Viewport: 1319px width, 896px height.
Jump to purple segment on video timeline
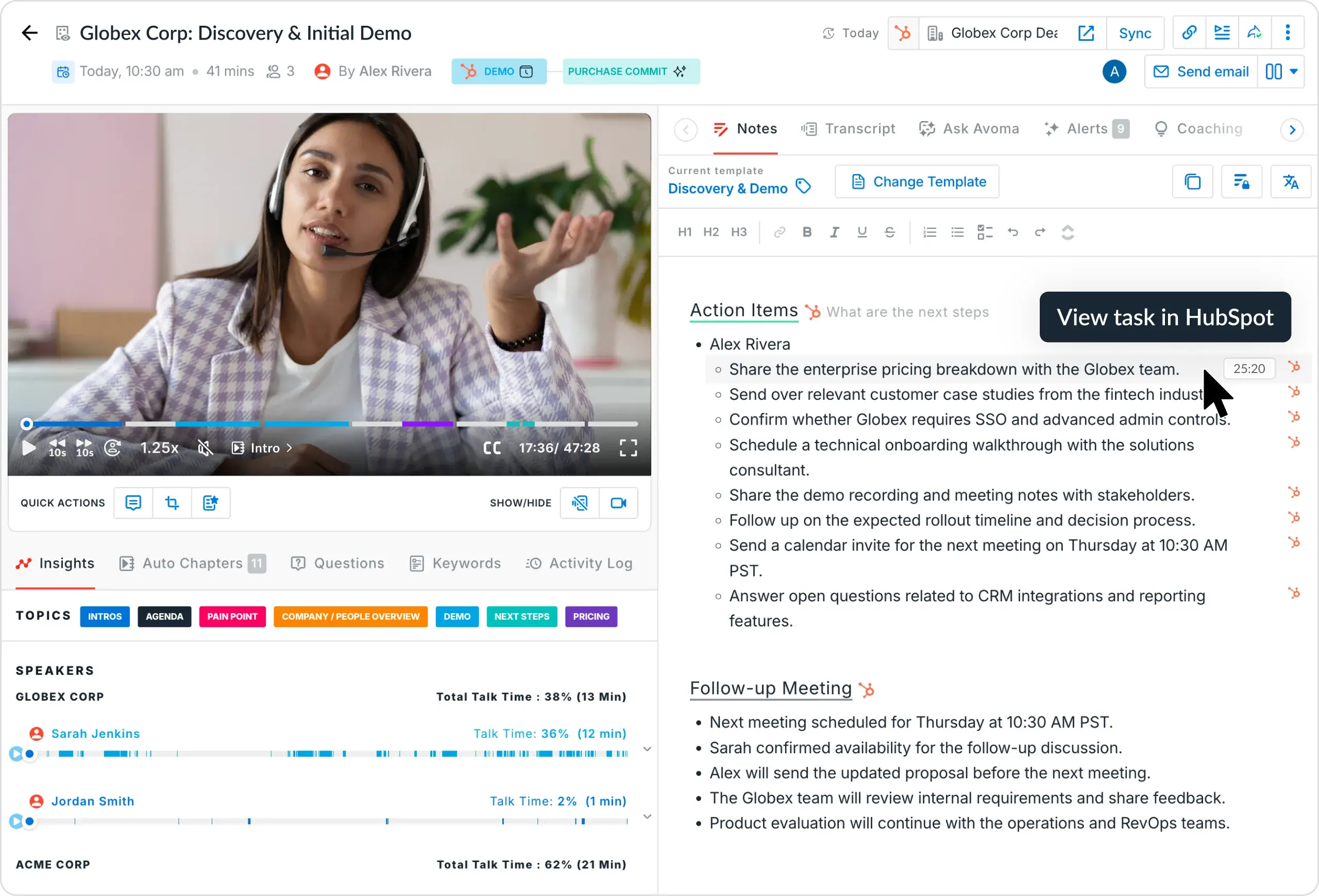(427, 424)
